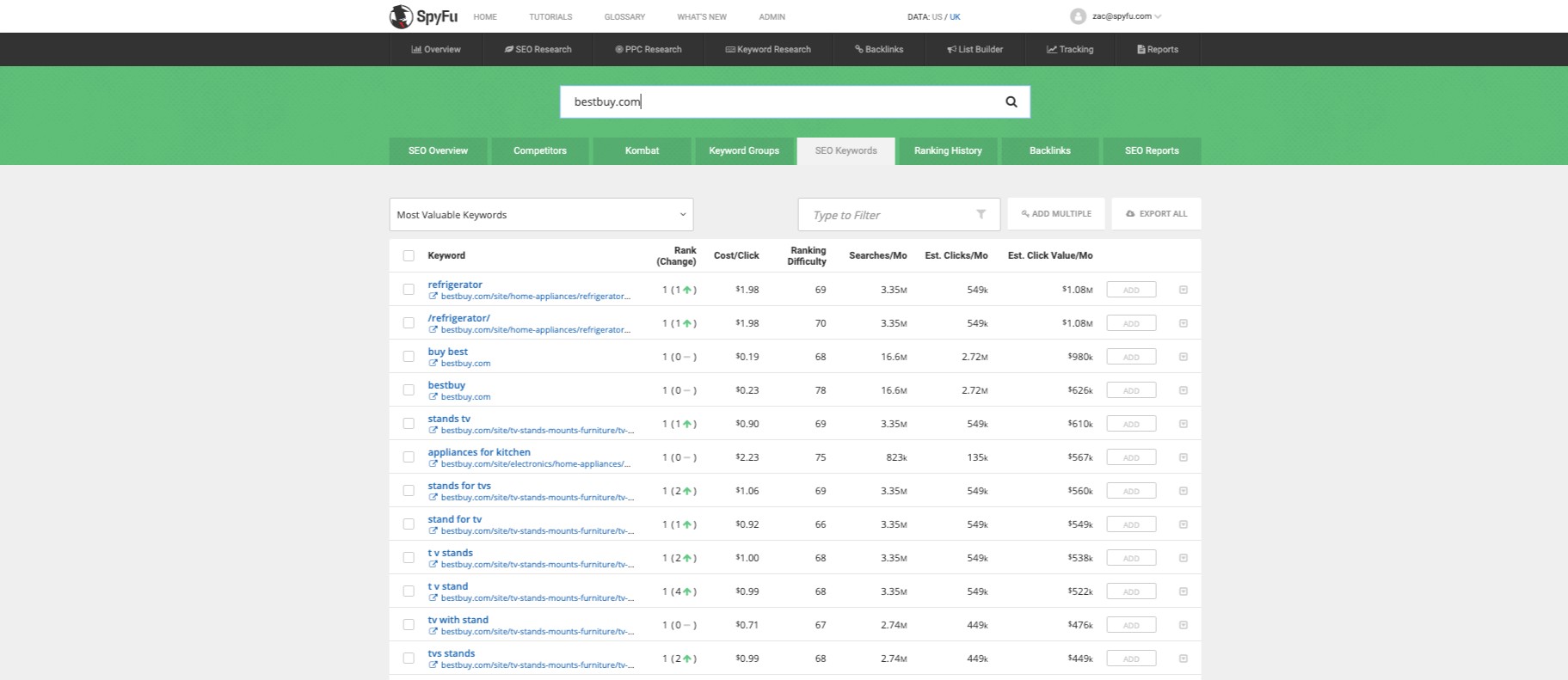Click user avatar icon in header

tap(1078, 16)
